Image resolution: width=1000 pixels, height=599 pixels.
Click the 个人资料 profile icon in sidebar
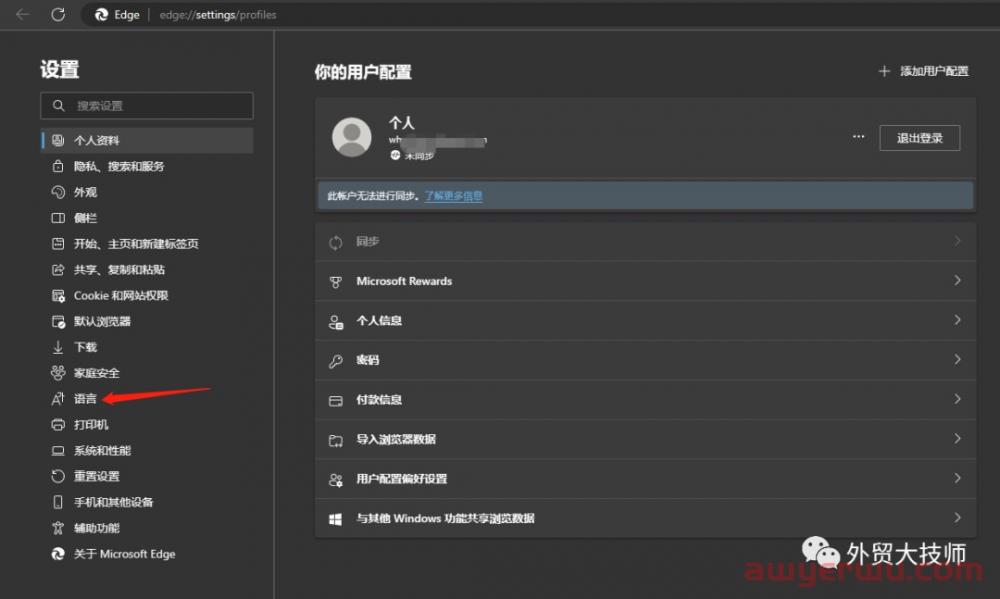[x=58, y=140]
